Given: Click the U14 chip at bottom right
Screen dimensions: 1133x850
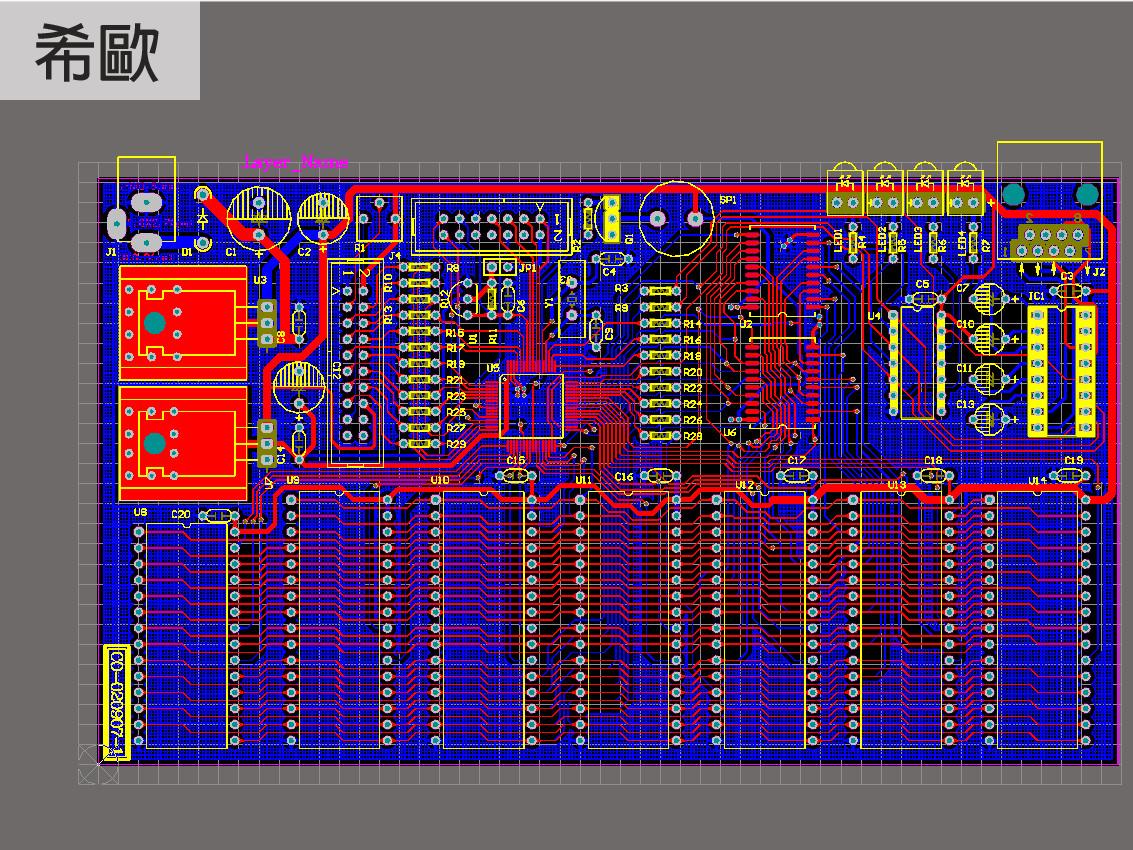Looking at the screenshot, I should [x=1037, y=620].
